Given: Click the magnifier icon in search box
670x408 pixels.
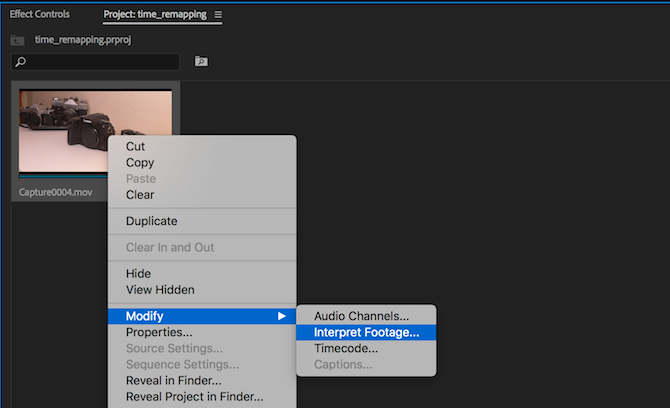Looking at the screenshot, I should click(21, 62).
